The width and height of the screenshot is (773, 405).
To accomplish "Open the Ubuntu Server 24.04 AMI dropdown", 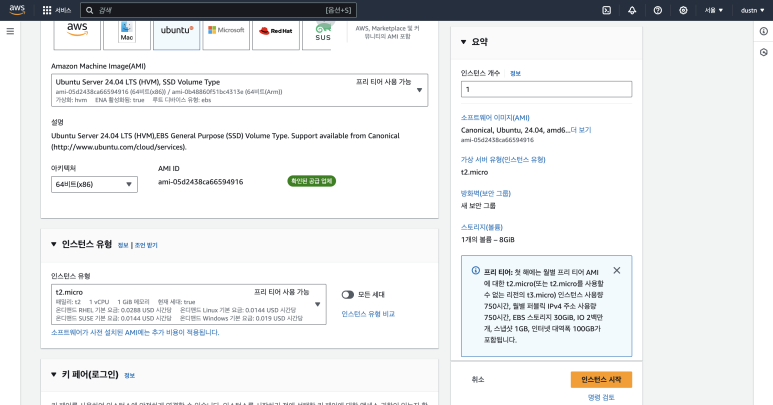I will 240,90.
